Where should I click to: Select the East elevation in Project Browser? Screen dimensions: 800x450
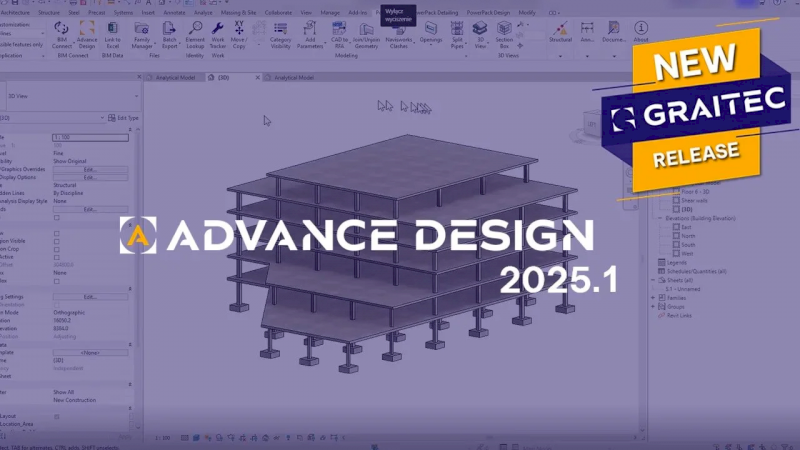[x=686, y=227]
